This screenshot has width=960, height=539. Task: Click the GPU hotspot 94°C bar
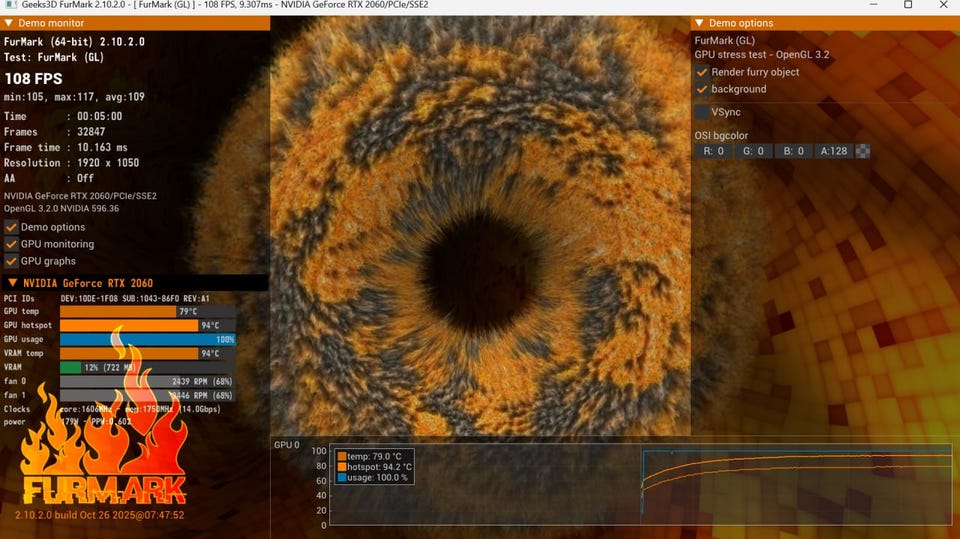[148, 325]
